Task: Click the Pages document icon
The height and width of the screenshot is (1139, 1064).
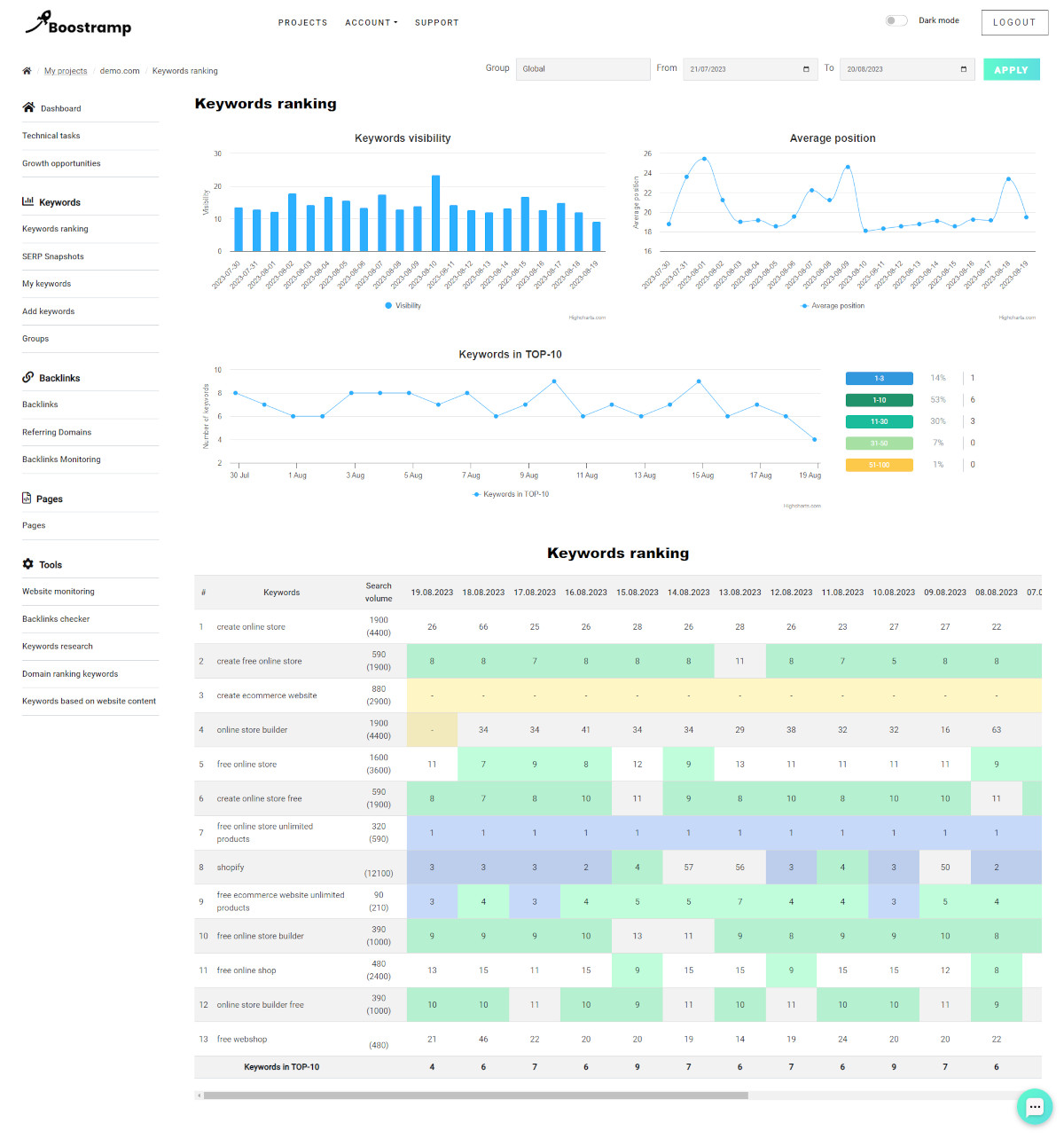Action: [x=27, y=498]
